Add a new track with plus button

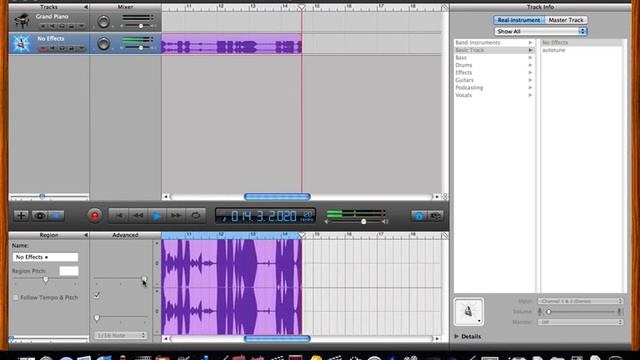pos(21,216)
